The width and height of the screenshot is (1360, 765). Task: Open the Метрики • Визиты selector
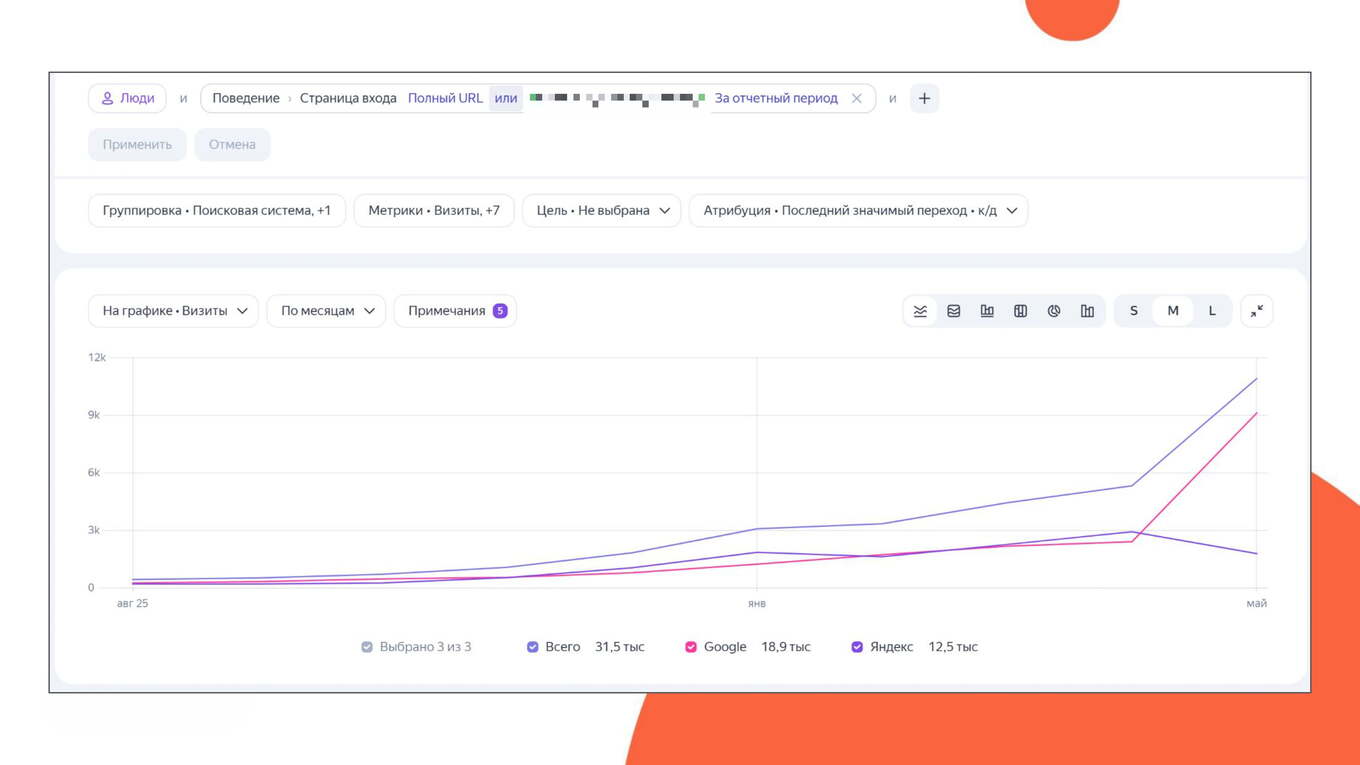434,211
